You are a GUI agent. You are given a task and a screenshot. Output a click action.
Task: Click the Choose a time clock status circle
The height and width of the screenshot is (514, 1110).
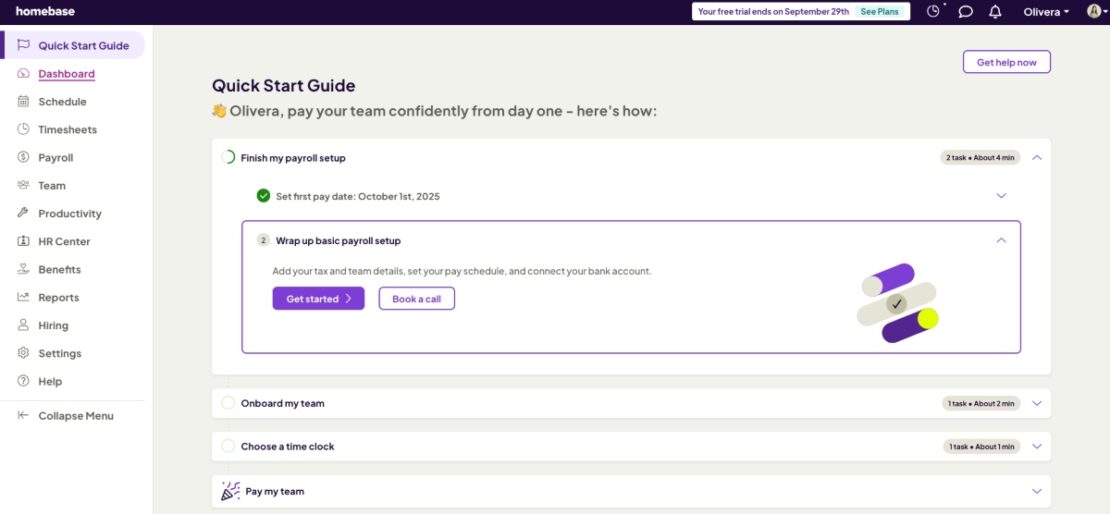point(228,447)
